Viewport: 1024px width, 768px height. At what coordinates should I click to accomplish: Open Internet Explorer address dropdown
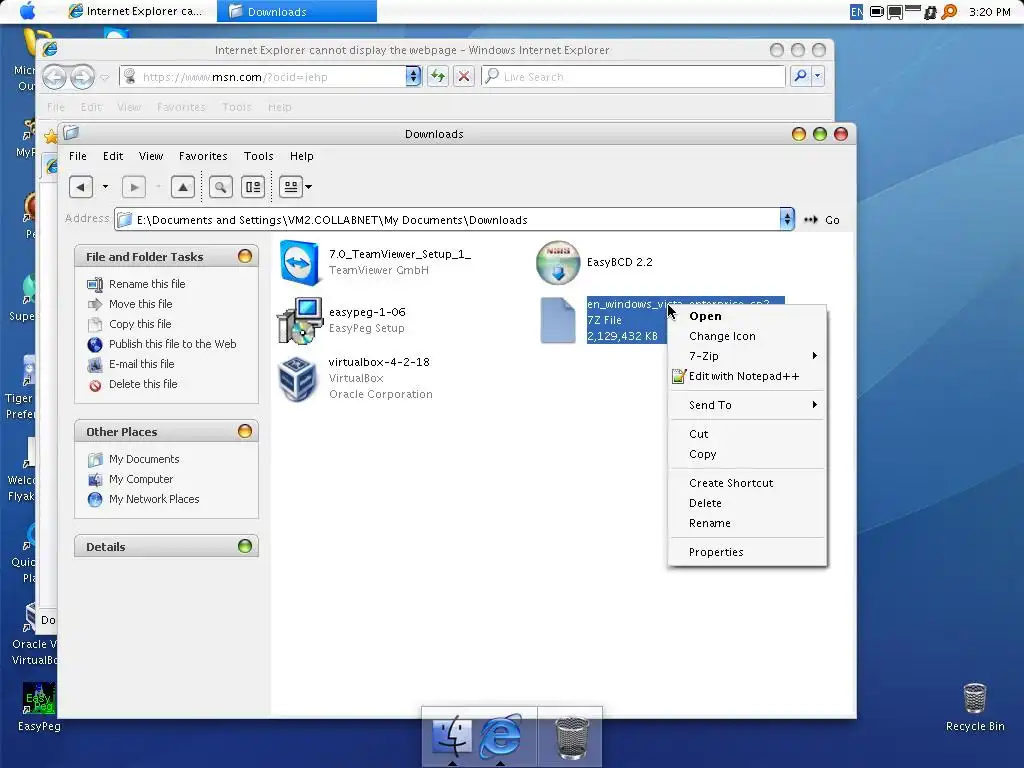[x=413, y=76]
